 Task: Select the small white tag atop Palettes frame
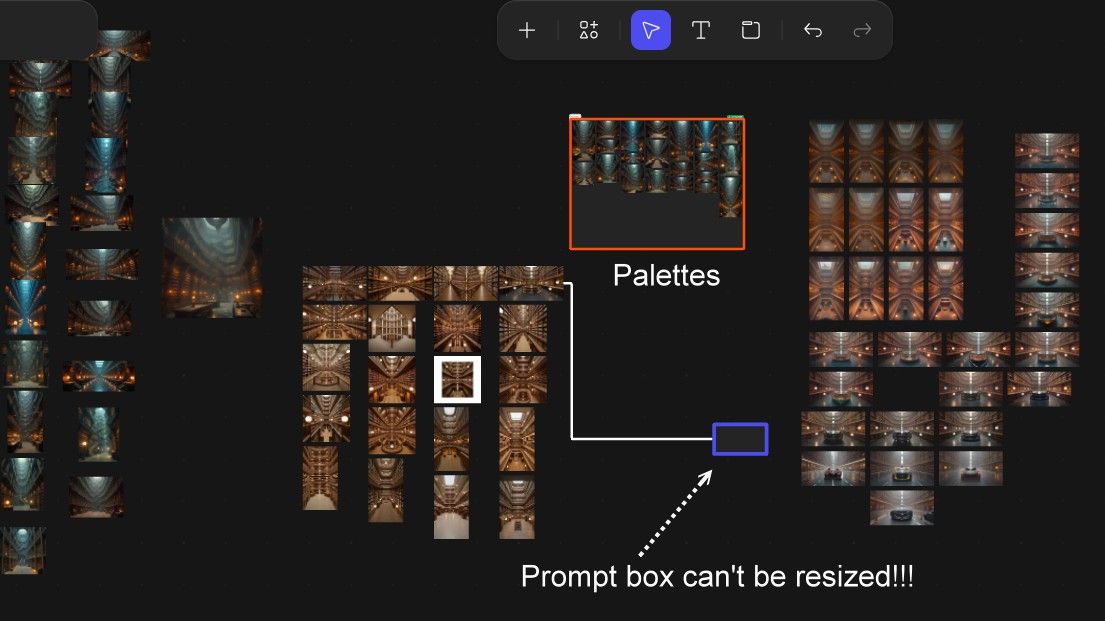575,117
